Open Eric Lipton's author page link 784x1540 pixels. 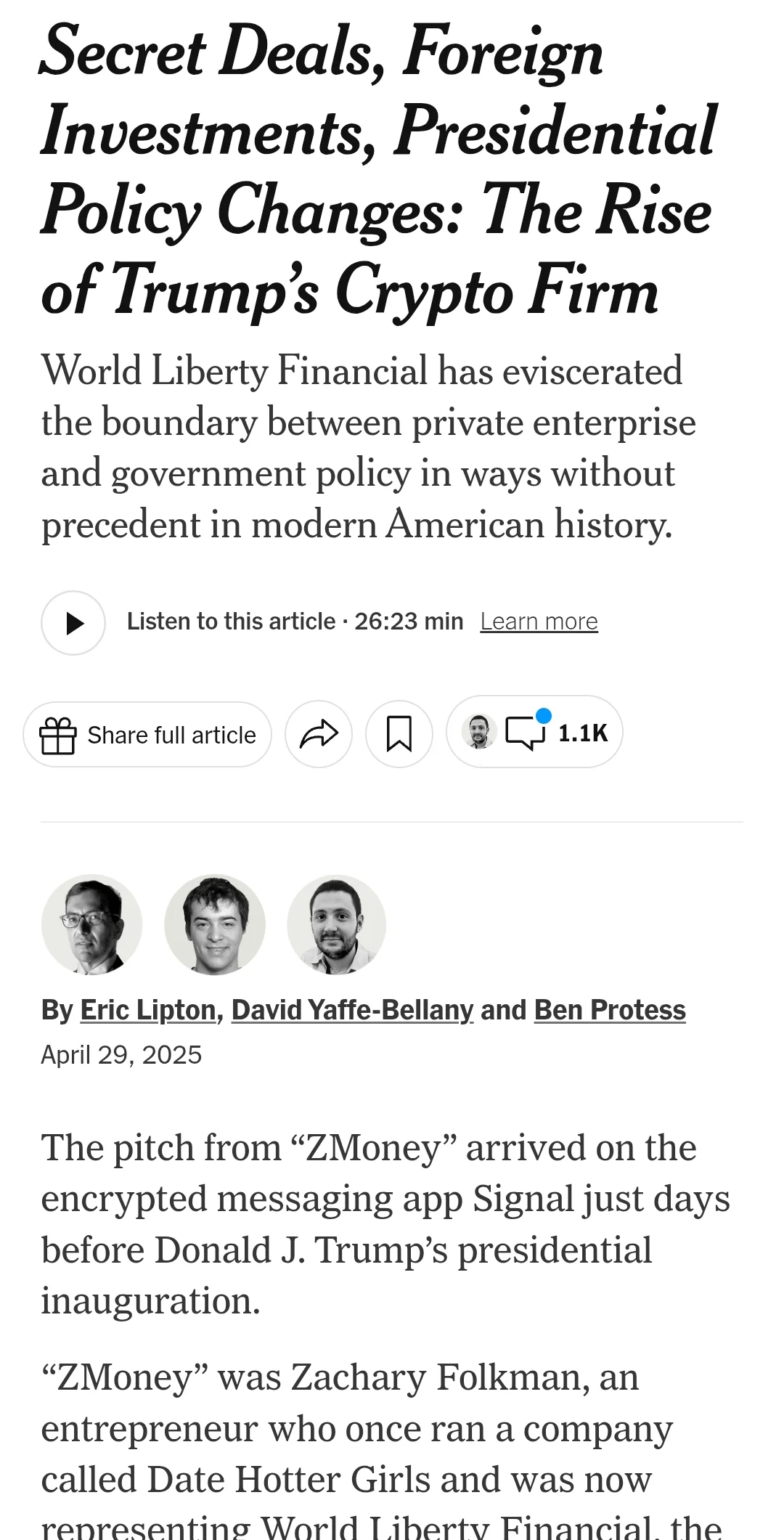click(x=148, y=1010)
